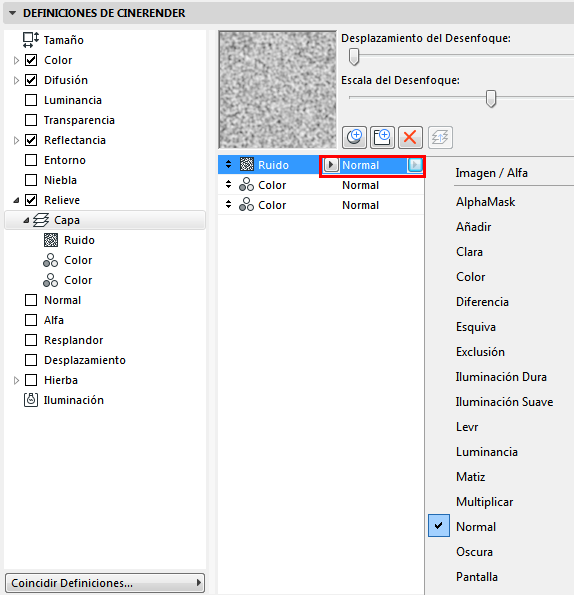Expand the Color channel tree node
Viewport: 574px width, 595px height.
pyautogui.click(x=16, y=60)
